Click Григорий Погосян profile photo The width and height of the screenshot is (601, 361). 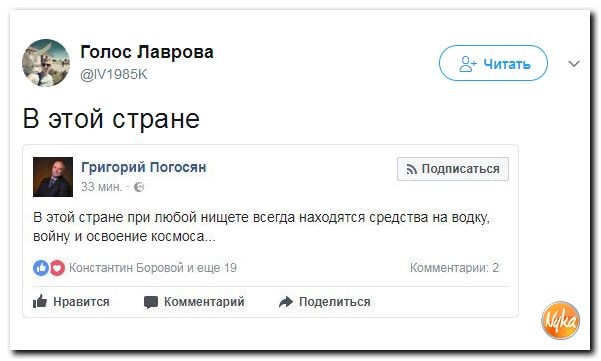pyautogui.click(x=53, y=177)
